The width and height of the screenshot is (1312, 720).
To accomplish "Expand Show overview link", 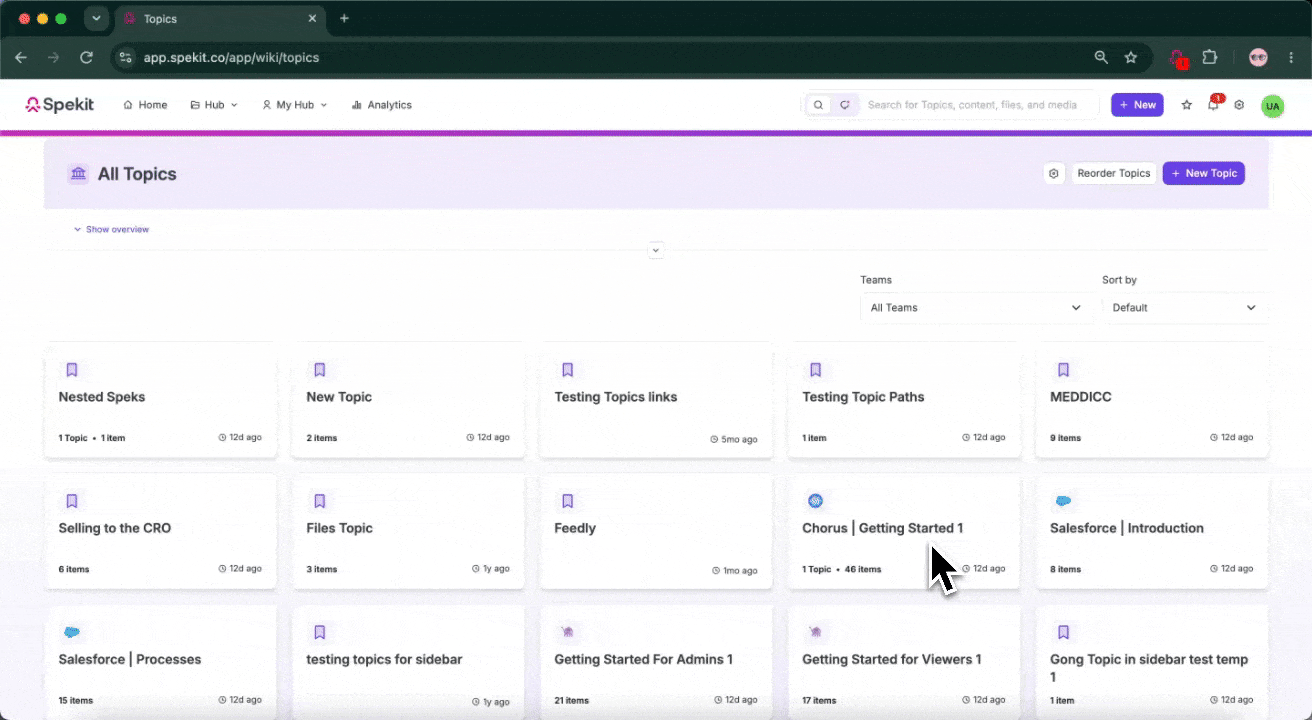I will click(111, 230).
